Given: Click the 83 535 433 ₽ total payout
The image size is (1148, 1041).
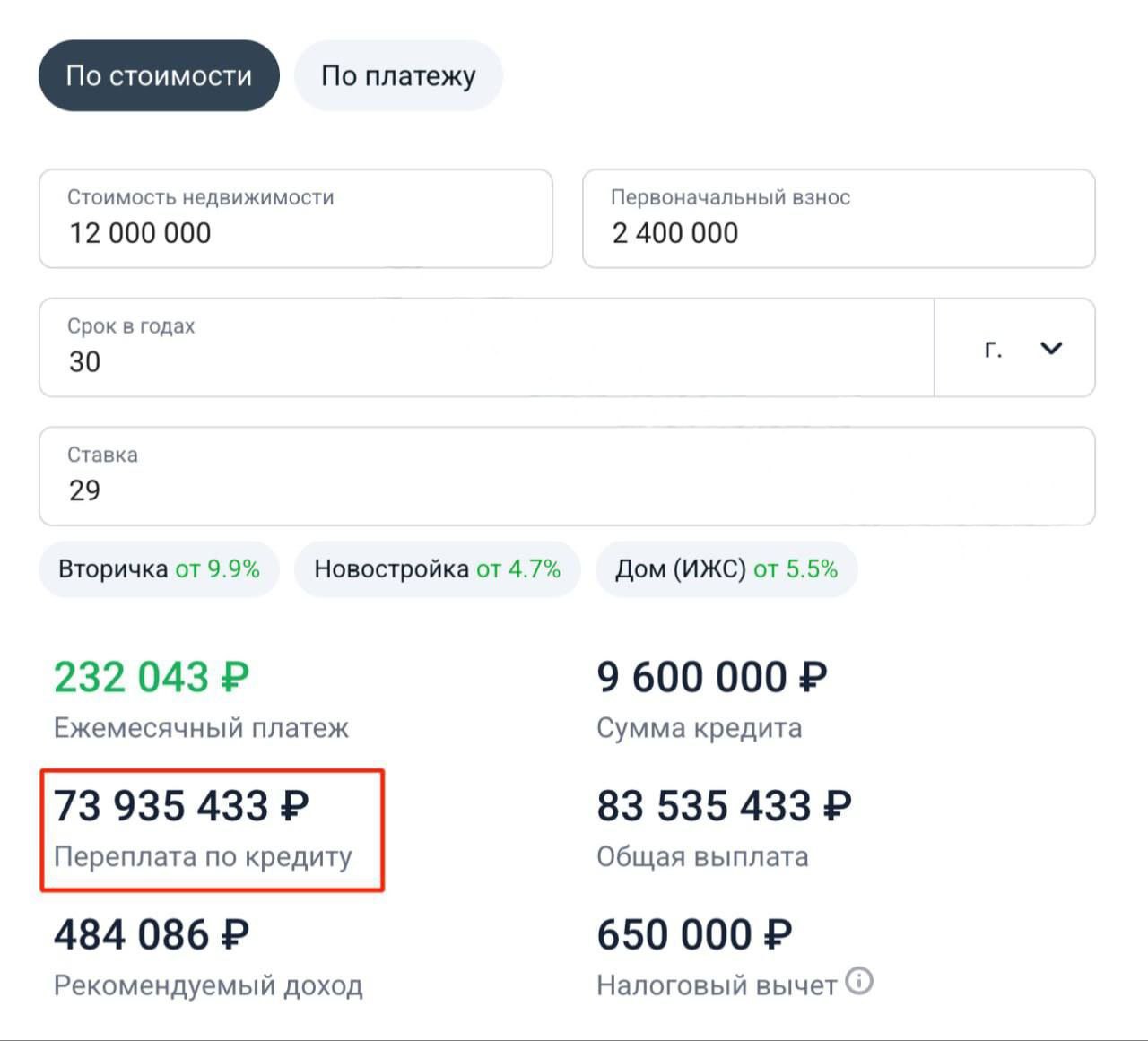Looking at the screenshot, I should (723, 805).
